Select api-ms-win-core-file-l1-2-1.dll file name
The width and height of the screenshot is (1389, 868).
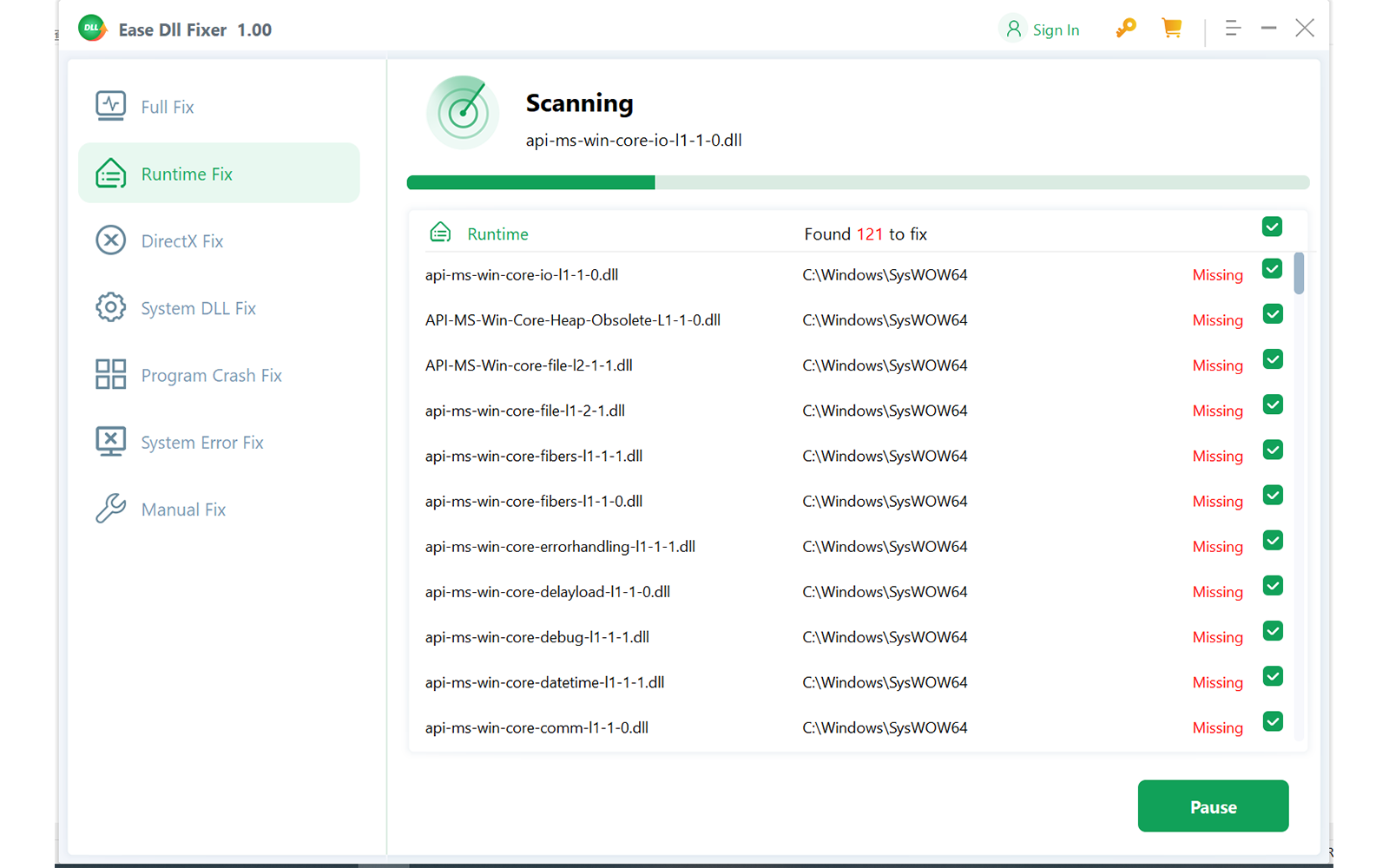pyautogui.click(x=525, y=411)
